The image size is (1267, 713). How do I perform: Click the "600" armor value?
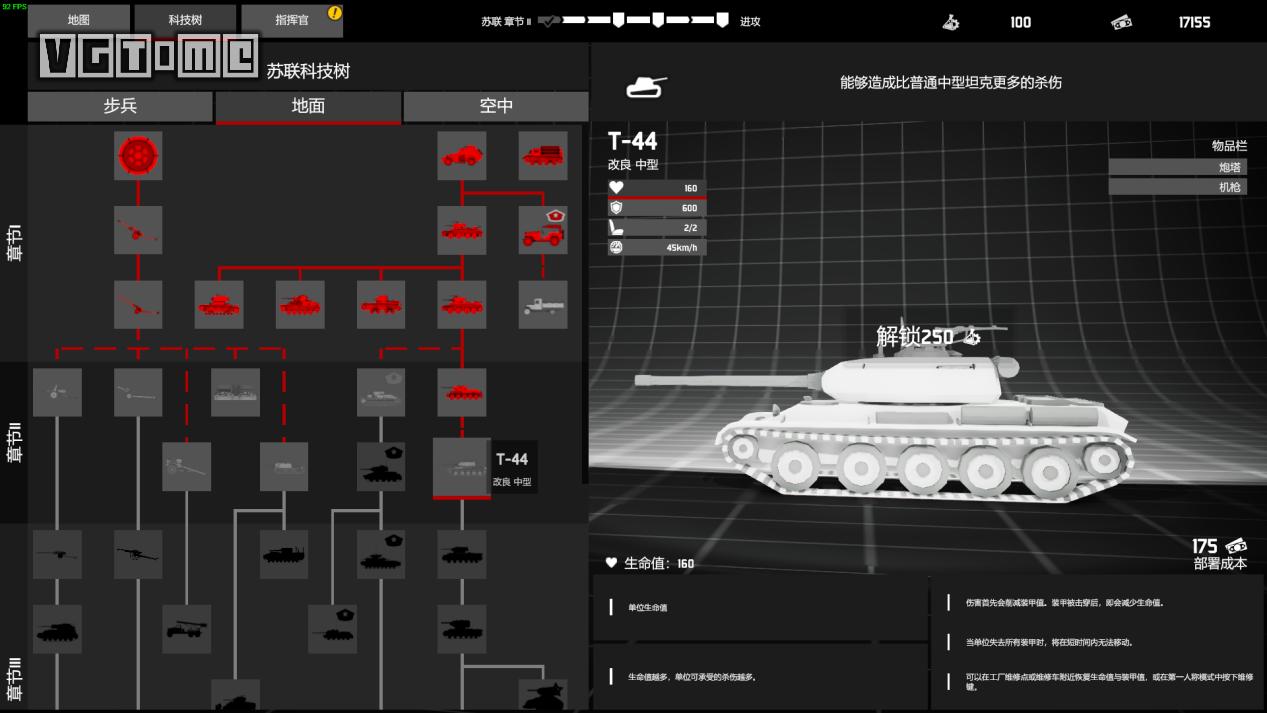click(x=690, y=208)
